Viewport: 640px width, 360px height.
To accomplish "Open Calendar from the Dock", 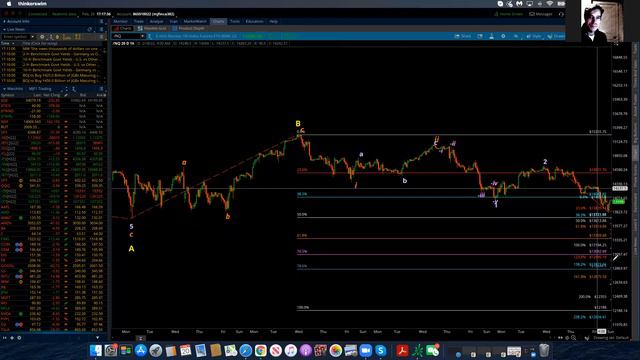I will (x=185, y=350).
